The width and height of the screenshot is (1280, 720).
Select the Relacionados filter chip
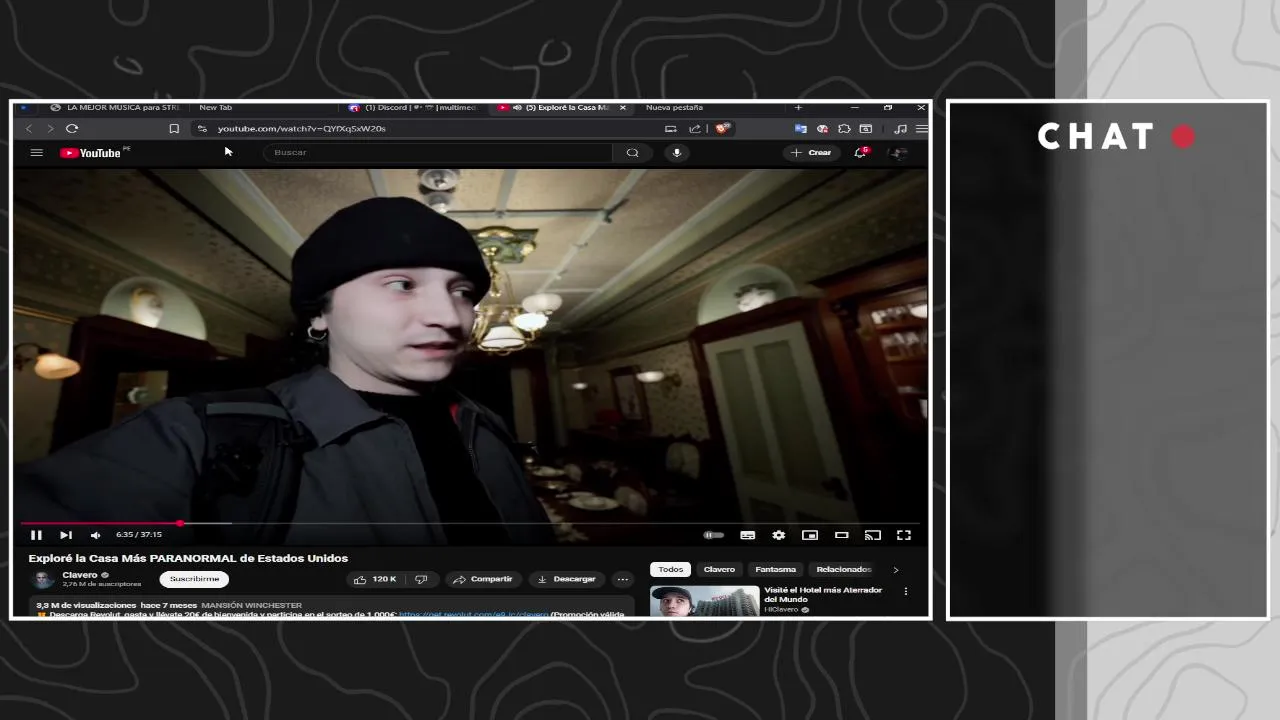(843, 569)
